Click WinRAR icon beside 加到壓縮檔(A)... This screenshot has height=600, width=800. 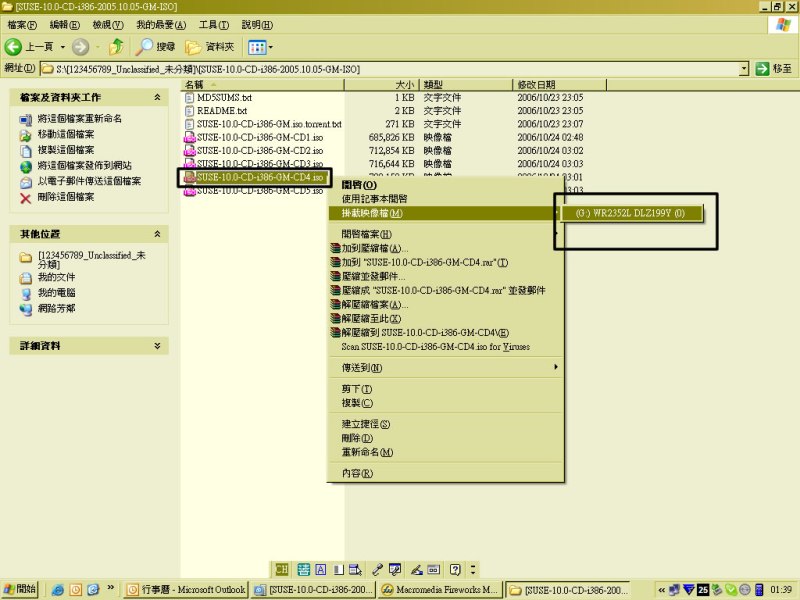tap(335, 248)
